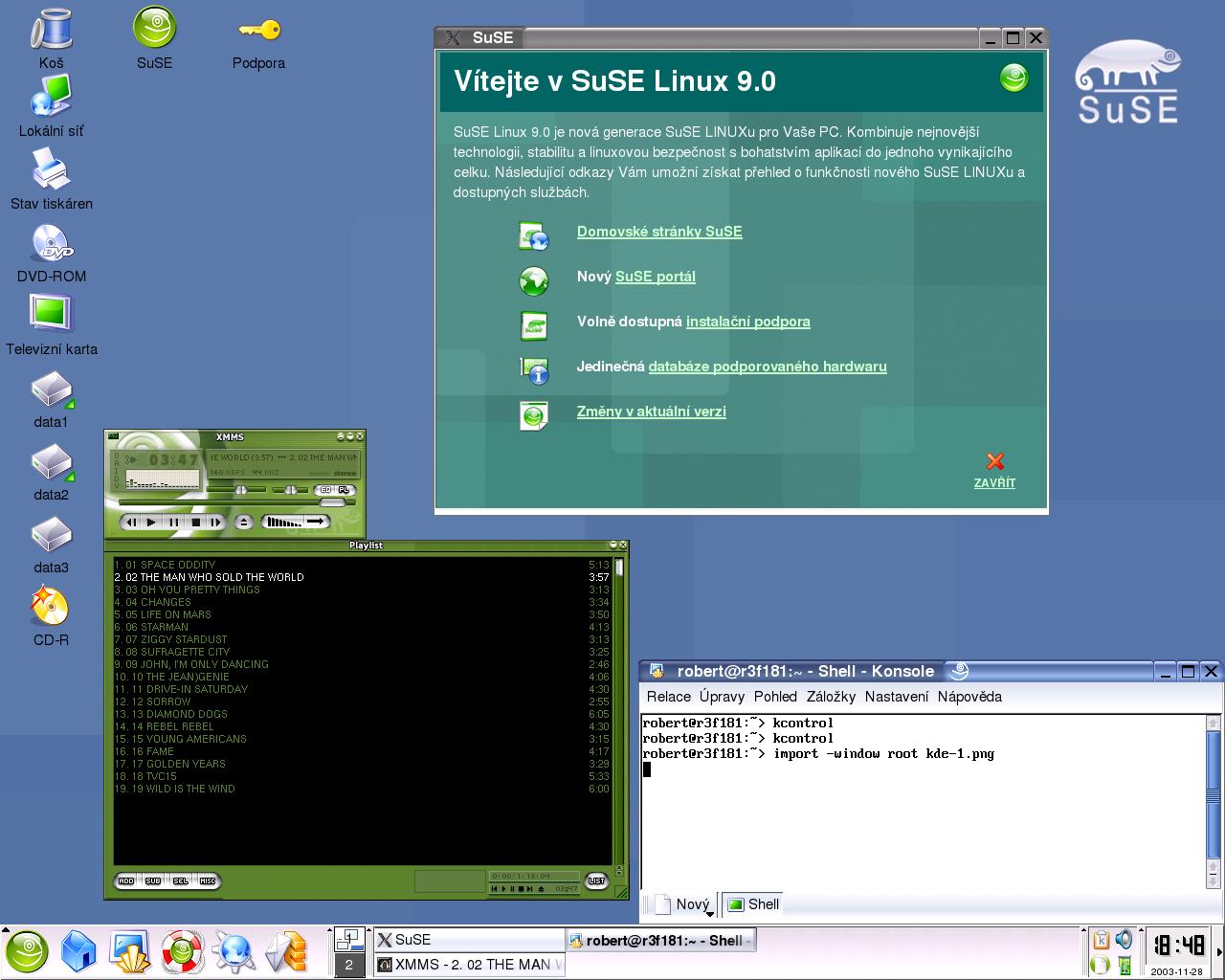
Task: Toggle shuffle in XMMS
Action: [x=282, y=522]
